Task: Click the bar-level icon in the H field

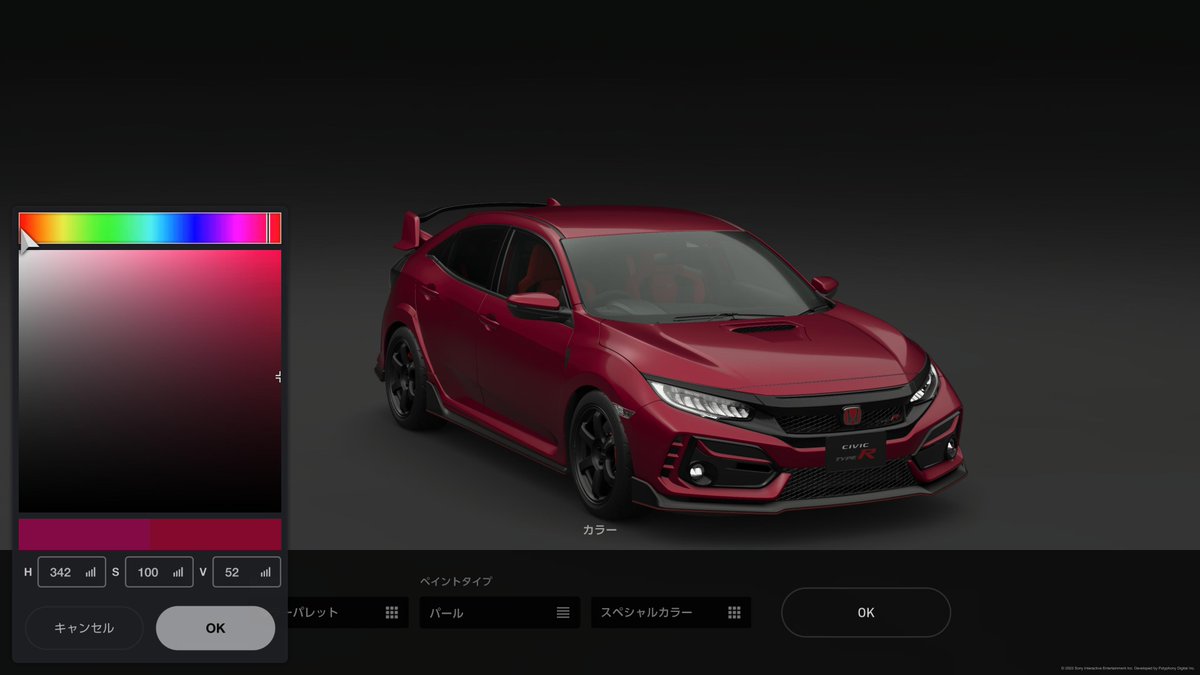Action: [x=91, y=572]
